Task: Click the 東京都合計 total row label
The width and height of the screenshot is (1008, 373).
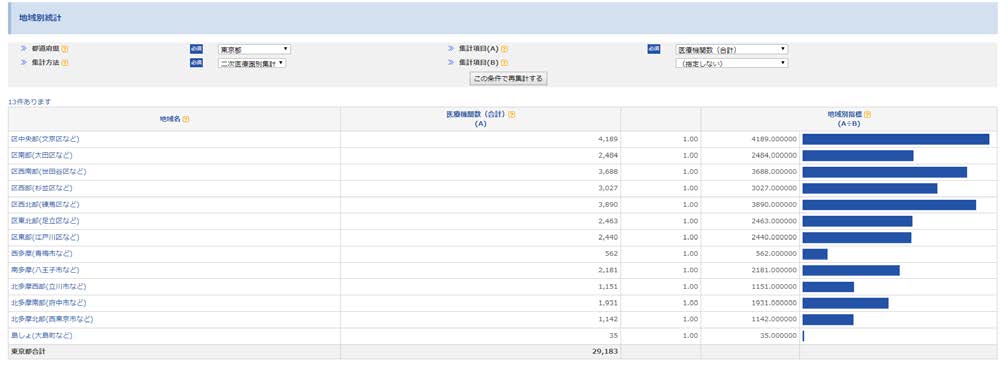Action: pyautogui.click(x=28, y=352)
